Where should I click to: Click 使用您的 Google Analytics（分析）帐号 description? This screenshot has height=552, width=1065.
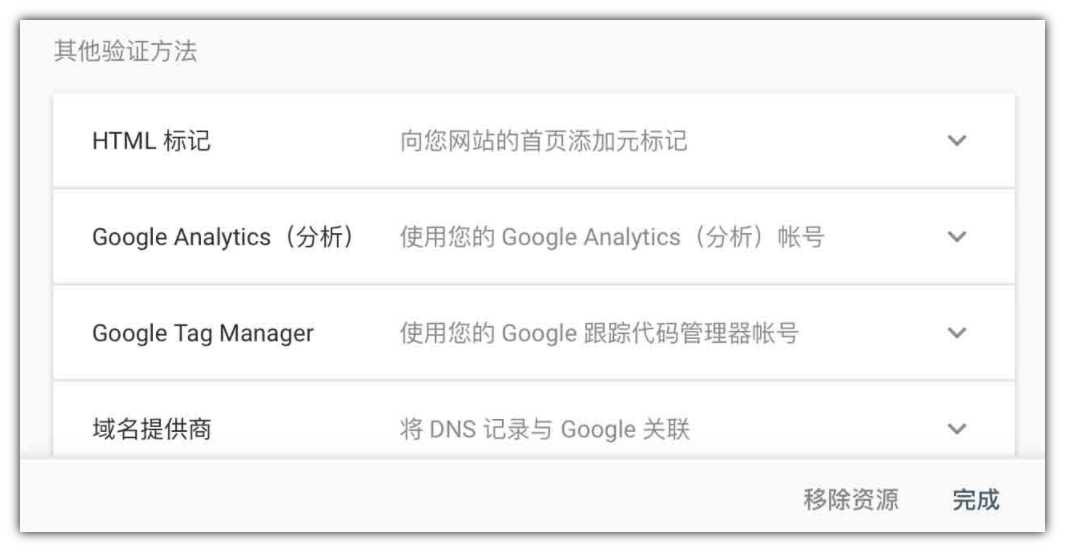(x=612, y=237)
